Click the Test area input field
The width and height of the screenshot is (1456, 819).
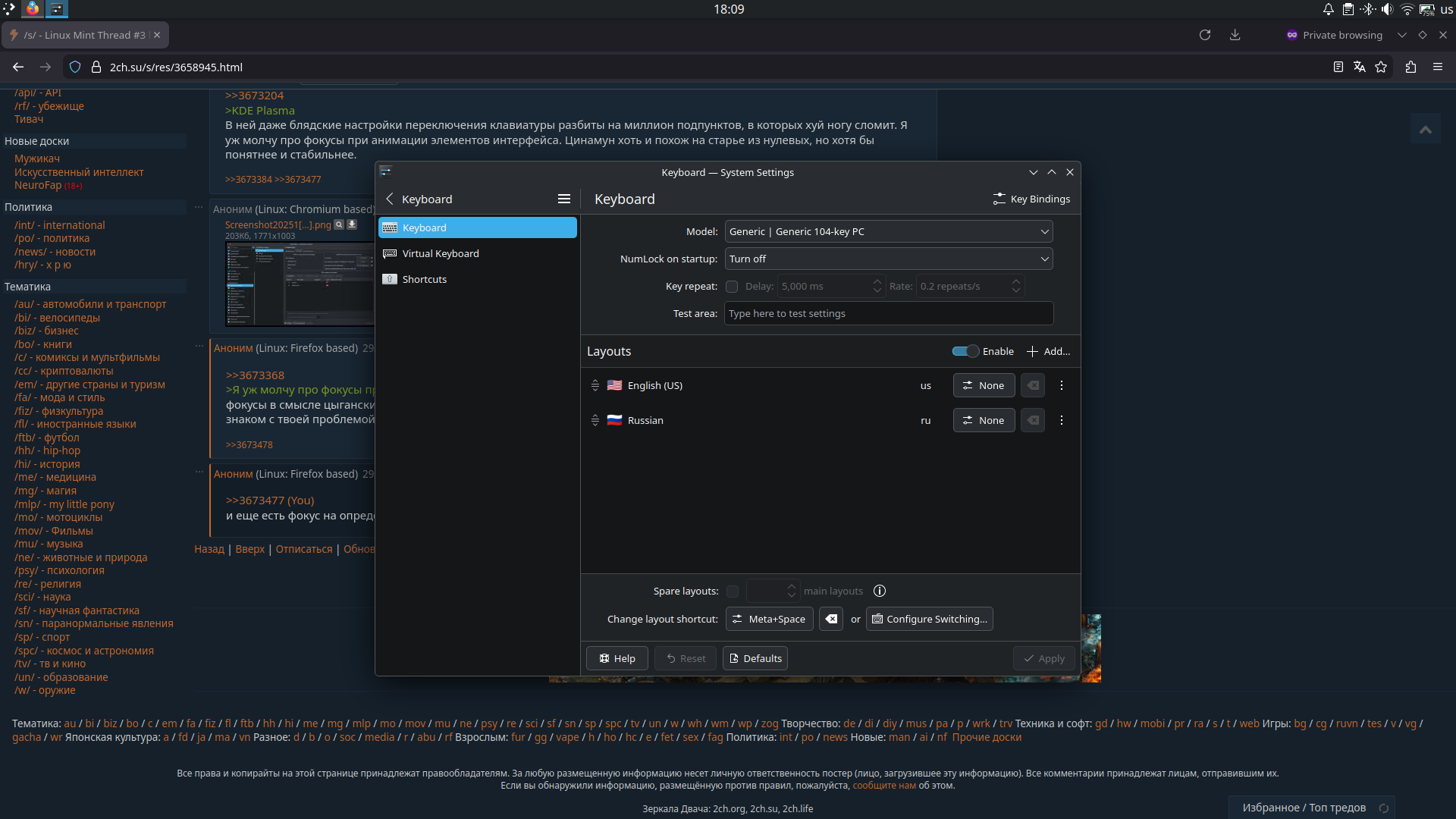pos(888,313)
